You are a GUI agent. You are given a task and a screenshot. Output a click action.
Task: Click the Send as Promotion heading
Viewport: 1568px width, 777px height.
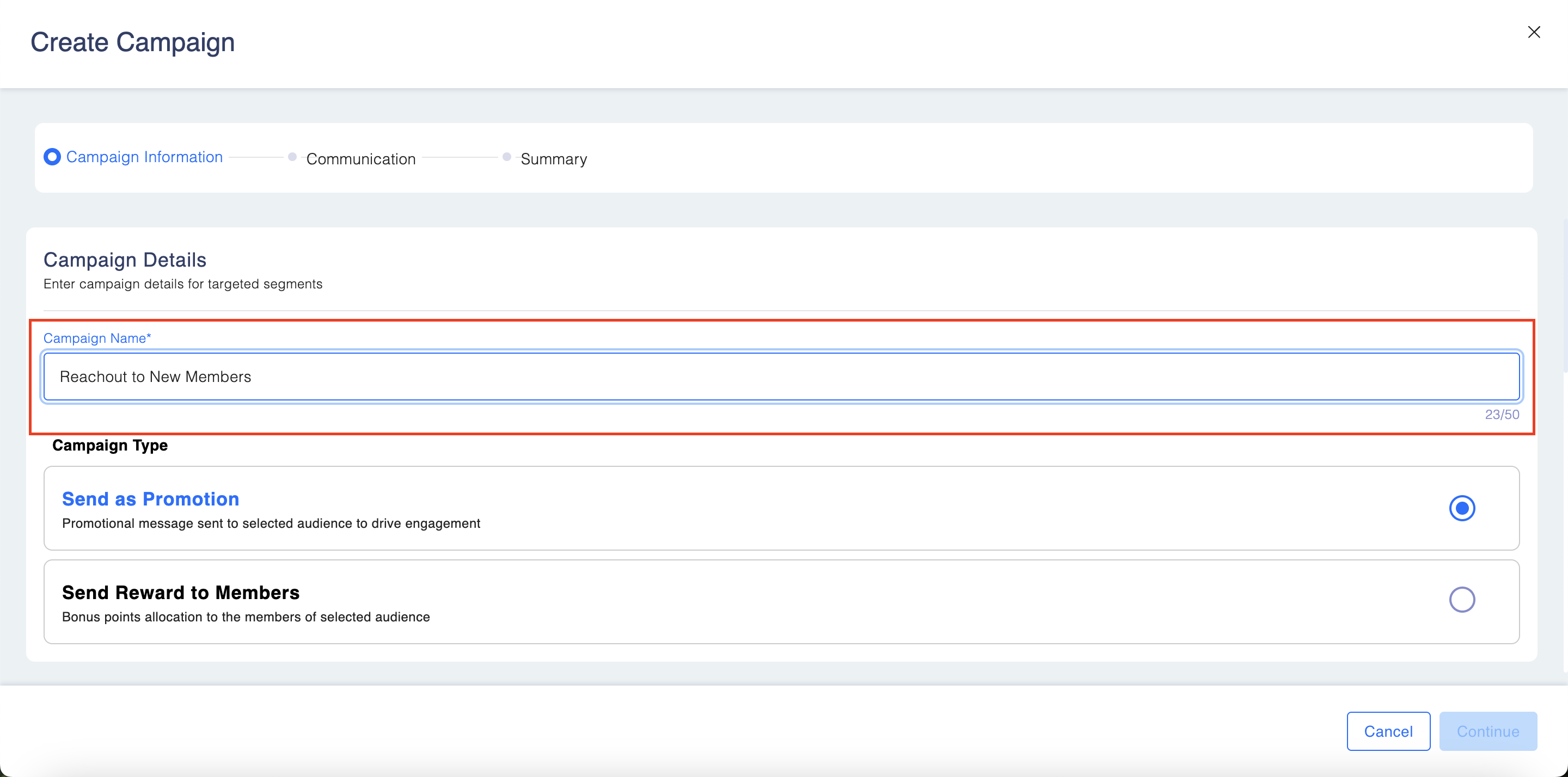click(150, 499)
